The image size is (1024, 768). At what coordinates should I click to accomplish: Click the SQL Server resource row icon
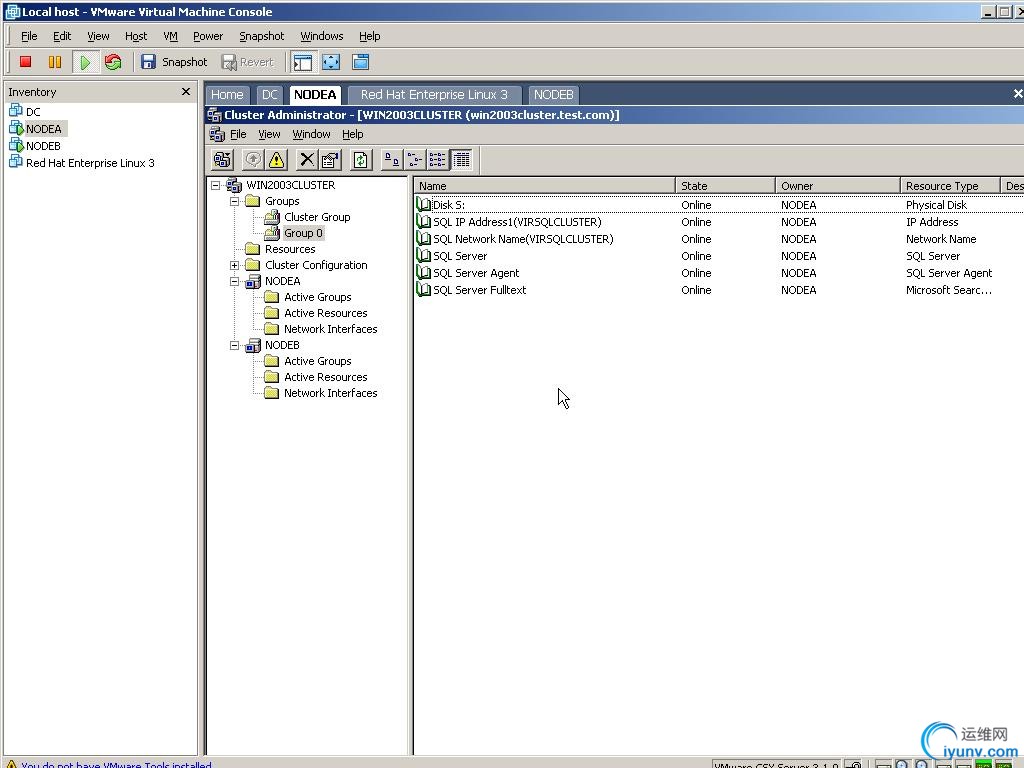424,256
